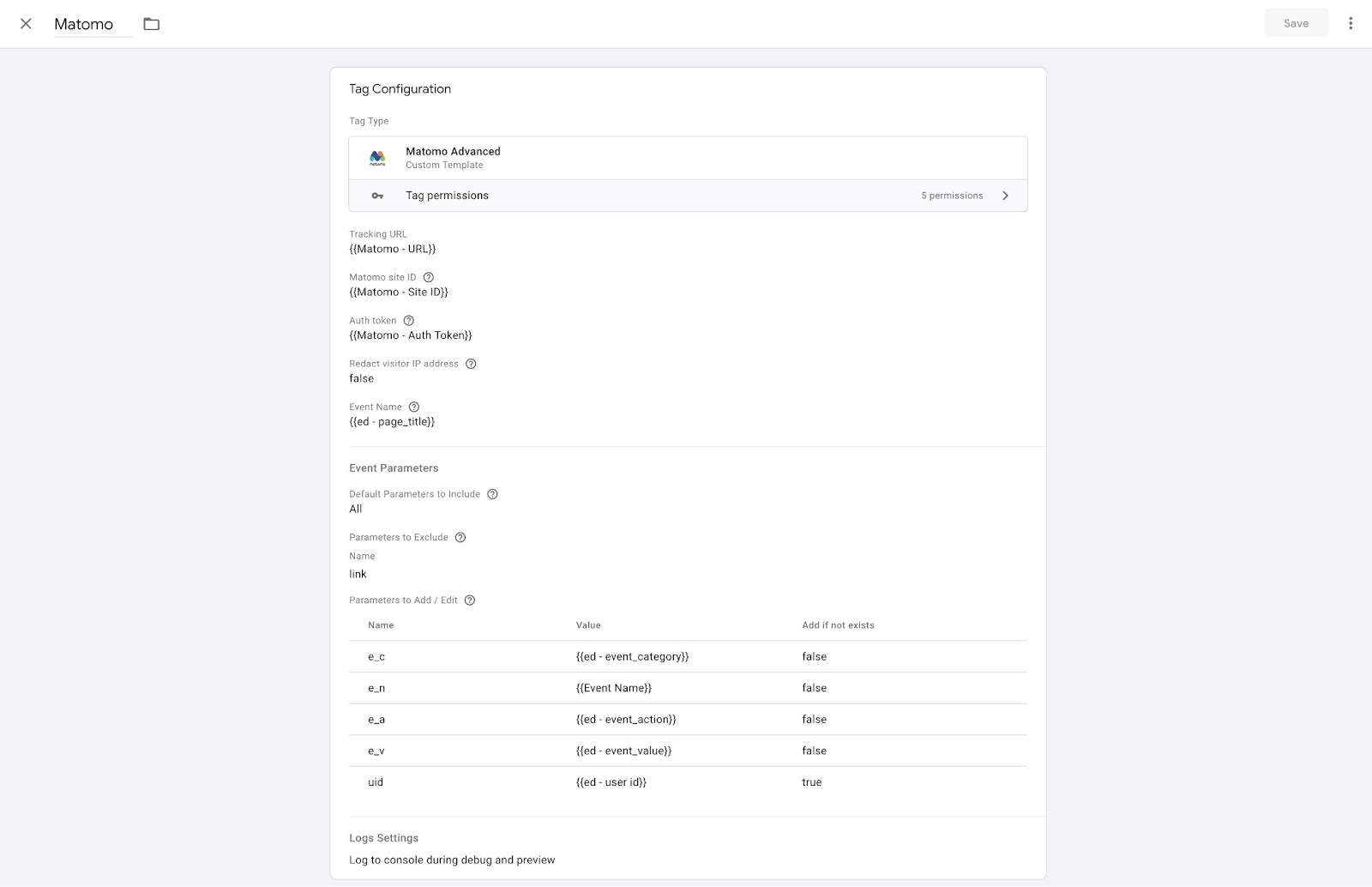Click the {{ed - event_action}} value cell
The height and width of the screenshot is (887, 1372).
(x=626, y=719)
